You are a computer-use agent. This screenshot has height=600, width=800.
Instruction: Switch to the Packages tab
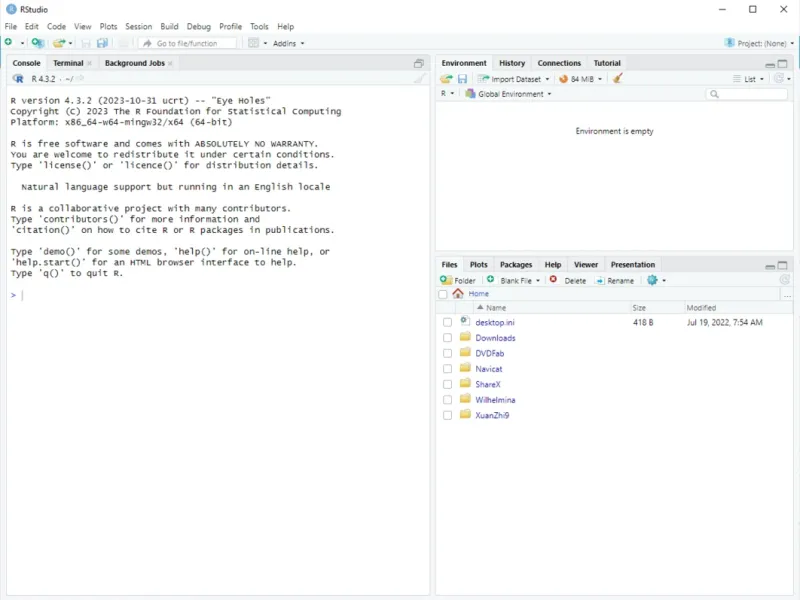pyautogui.click(x=516, y=264)
